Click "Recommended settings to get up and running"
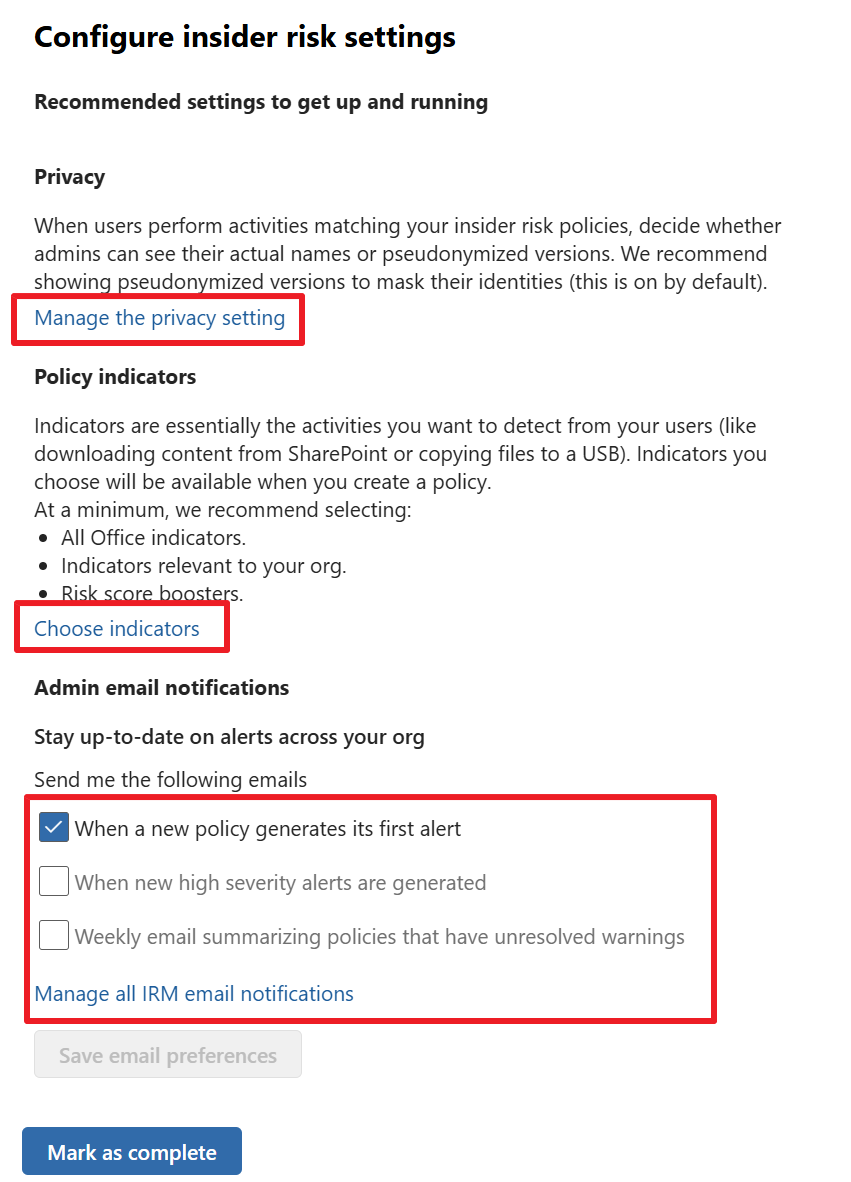Screen dimensions: 851x1182 [261, 102]
